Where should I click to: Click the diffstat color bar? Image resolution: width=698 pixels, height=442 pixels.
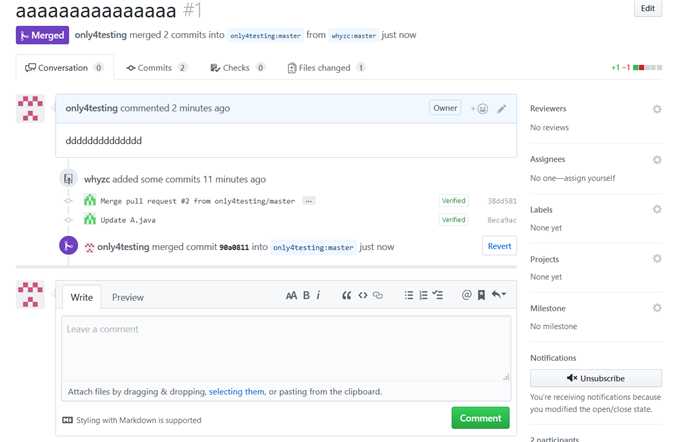648,68
